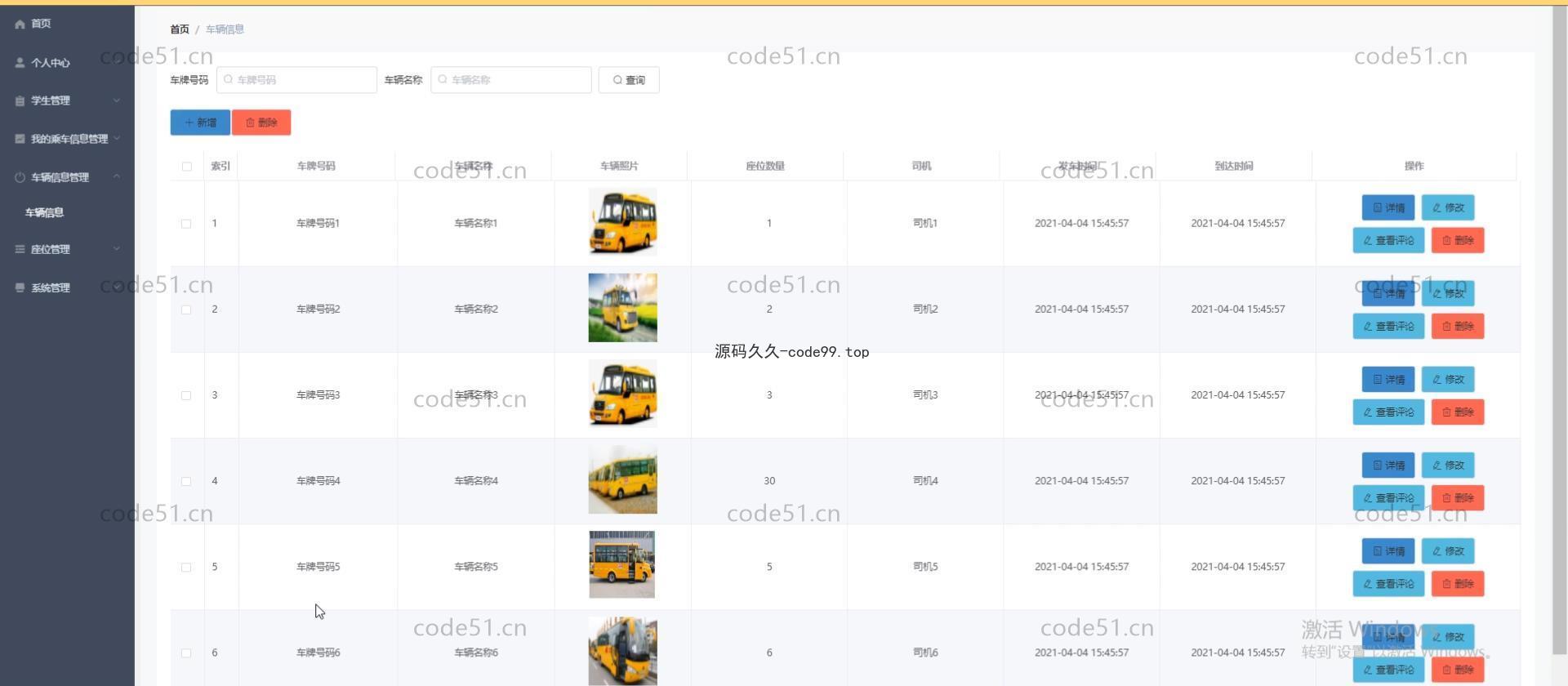The width and height of the screenshot is (1568, 686).
Task: Open 详情 for row 车牌号码1
Action: click(1388, 207)
